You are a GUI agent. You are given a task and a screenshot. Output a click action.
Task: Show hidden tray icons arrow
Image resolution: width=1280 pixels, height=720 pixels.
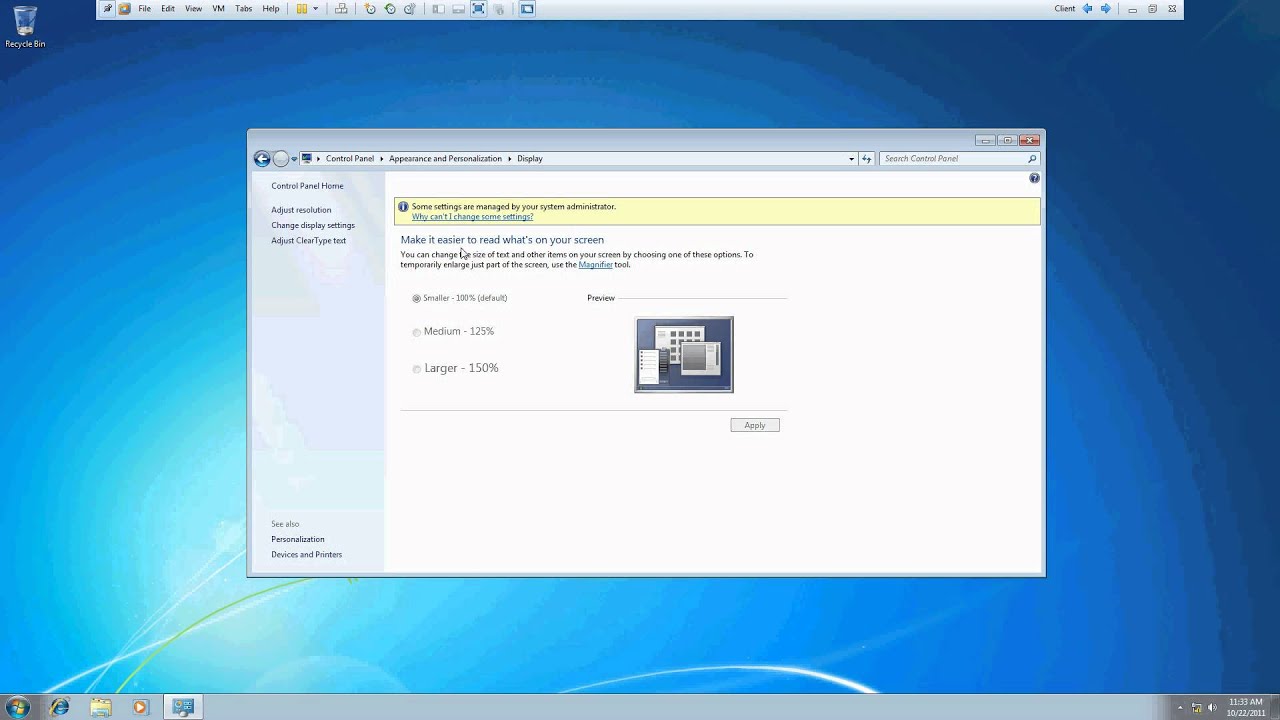coord(1180,707)
